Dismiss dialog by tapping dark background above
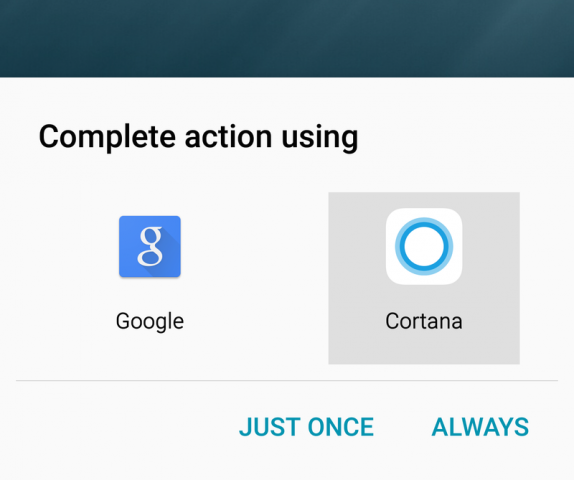The image size is (574, 480). tap(287, 38)
